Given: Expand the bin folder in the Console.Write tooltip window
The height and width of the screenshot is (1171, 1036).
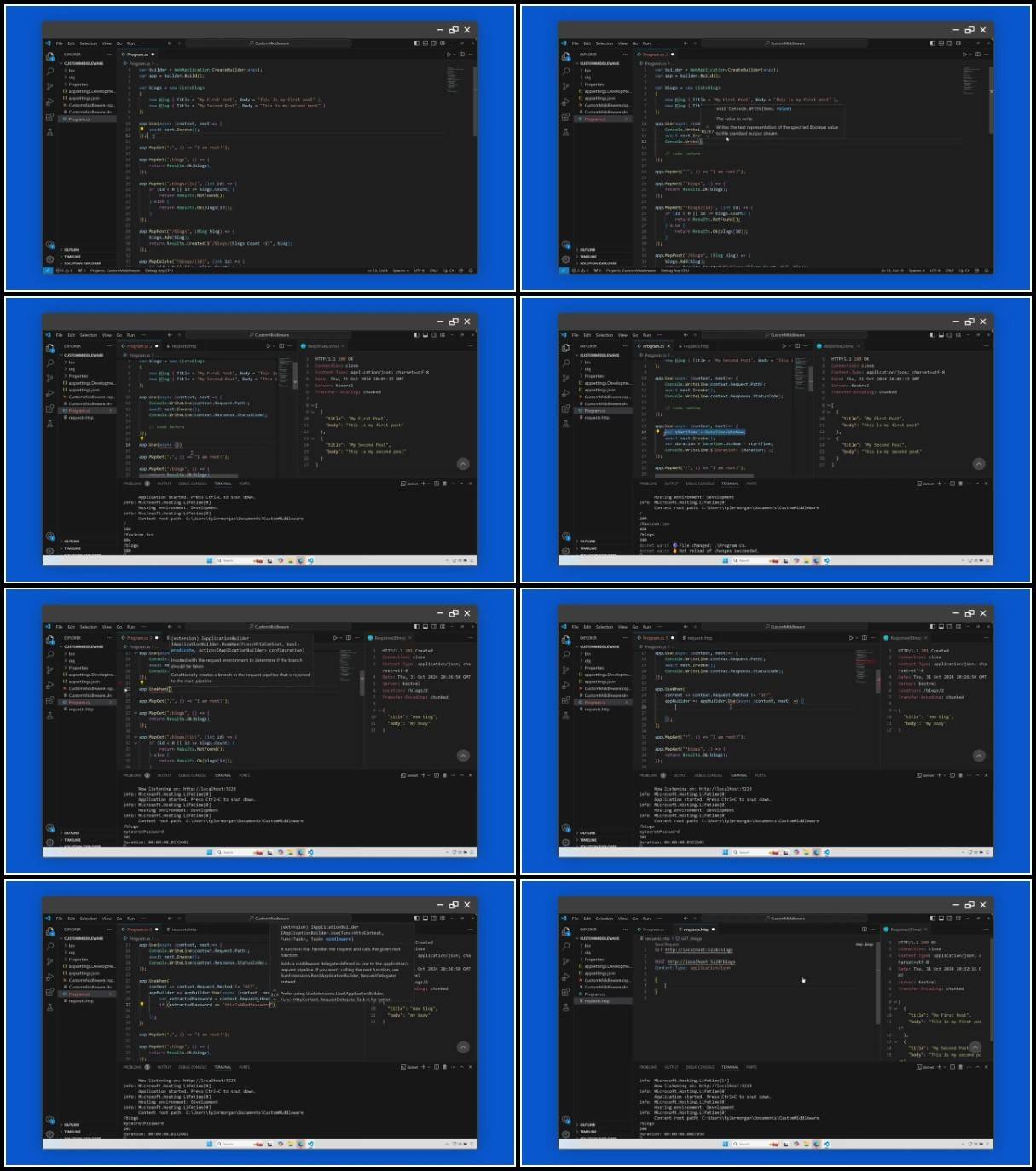Looking at the screenshot, I should (x=587, y=71).
